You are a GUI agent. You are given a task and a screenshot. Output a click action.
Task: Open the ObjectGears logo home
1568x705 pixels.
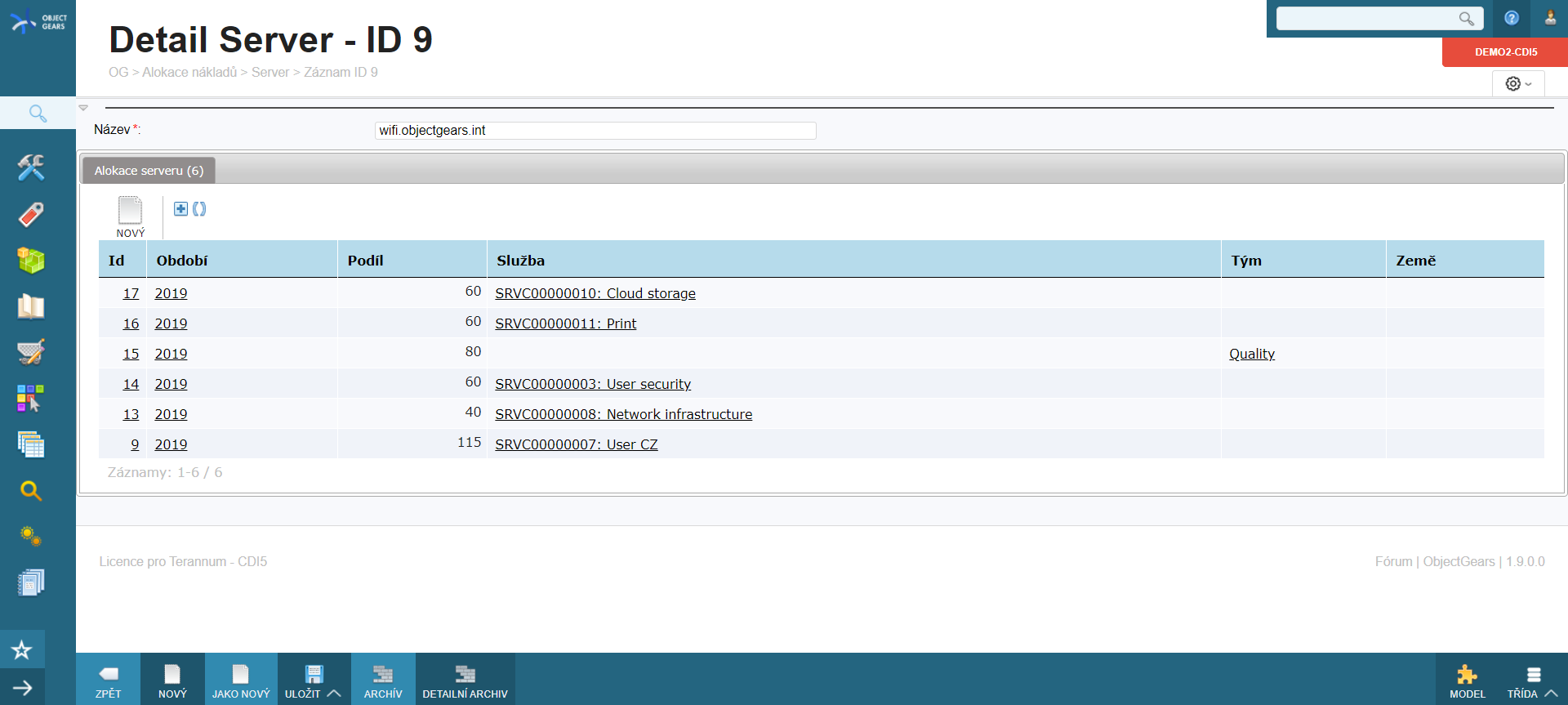[x=38, y=21]
